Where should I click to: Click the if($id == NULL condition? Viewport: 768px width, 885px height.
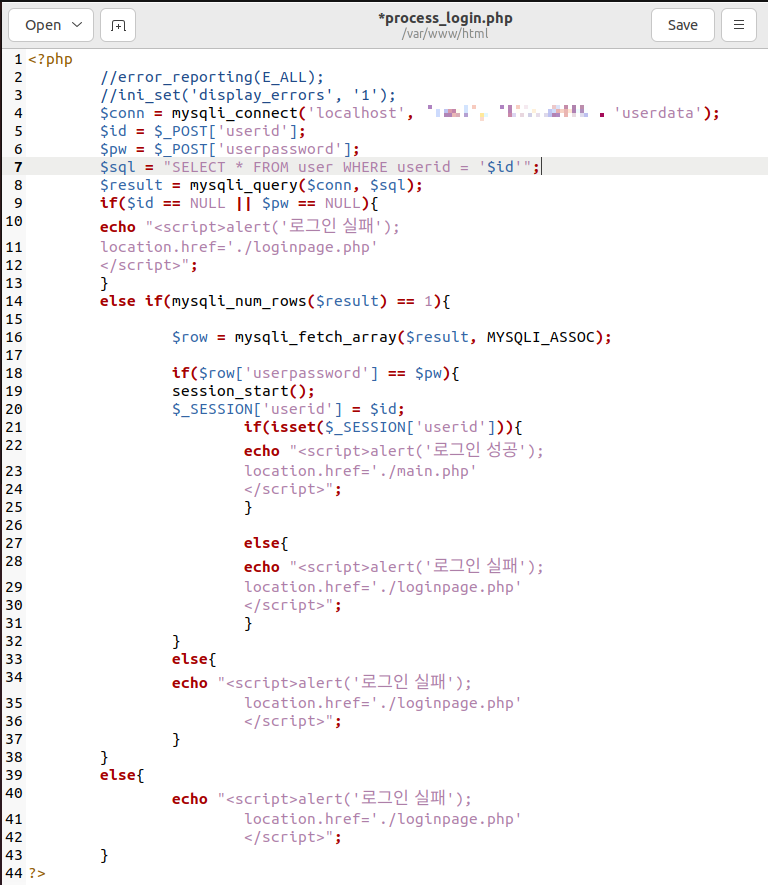tap(163, 203)
